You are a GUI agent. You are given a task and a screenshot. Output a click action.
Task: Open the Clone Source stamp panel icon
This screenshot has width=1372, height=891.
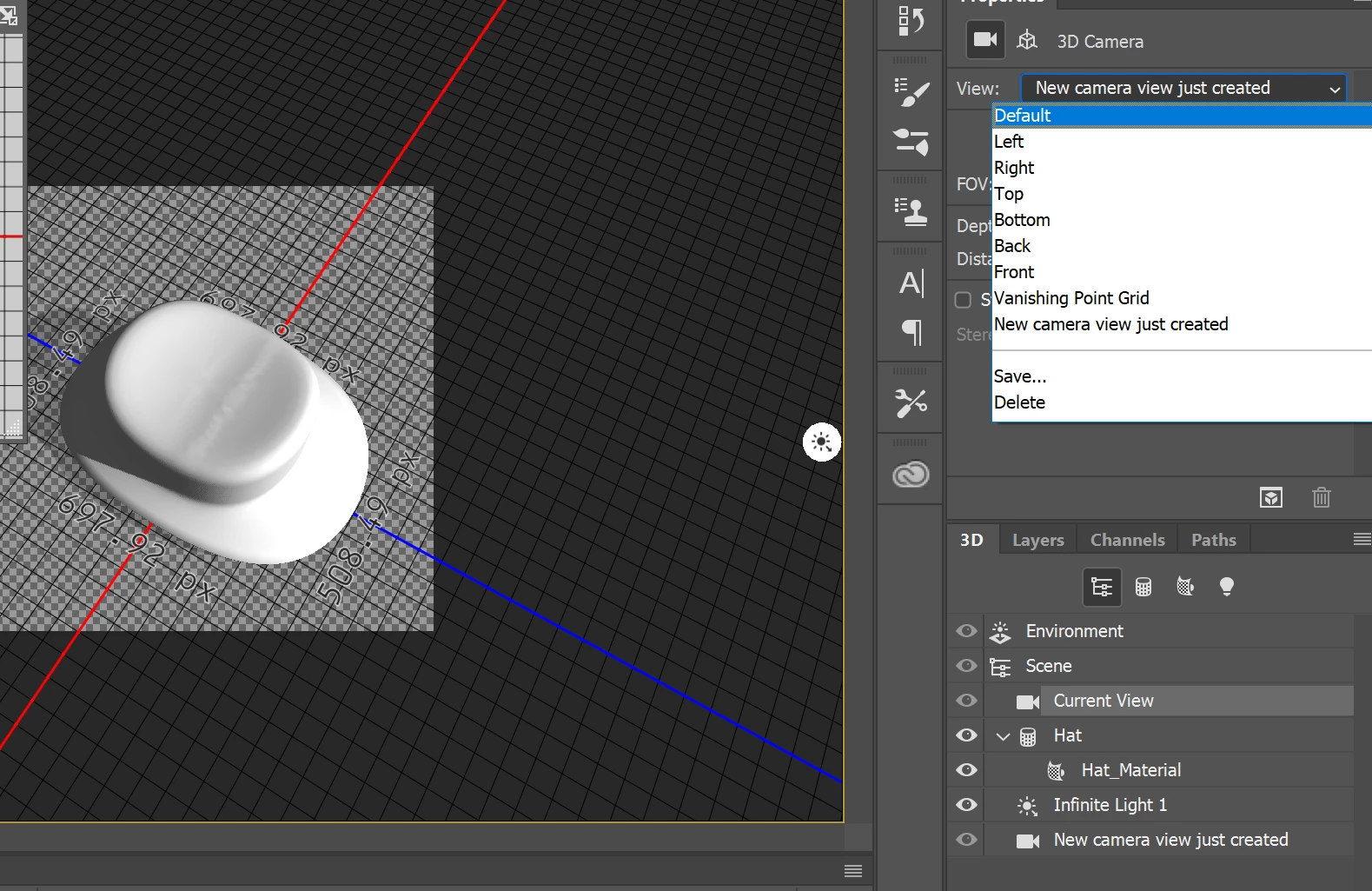click(x=911, y=211)
